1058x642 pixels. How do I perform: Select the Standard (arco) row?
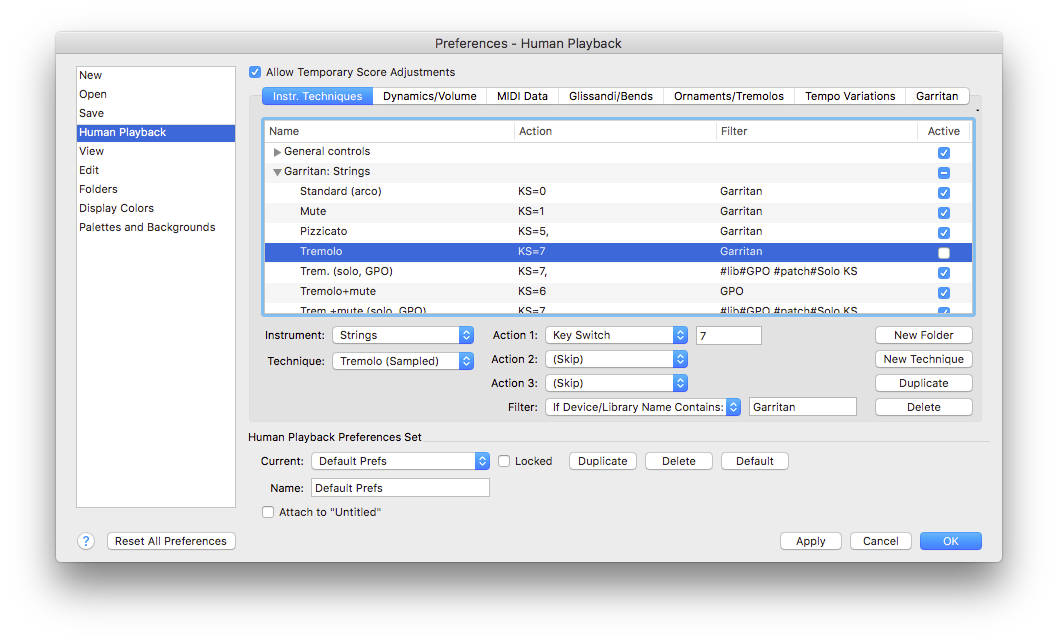[618, 192]
